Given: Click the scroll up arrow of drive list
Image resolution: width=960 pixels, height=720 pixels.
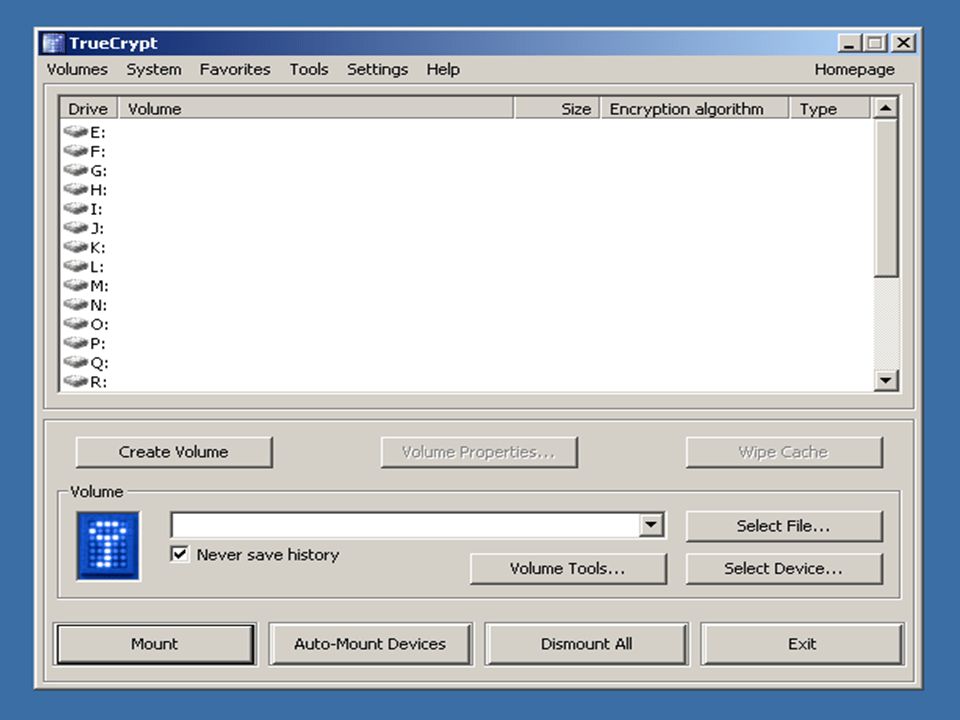Looking at the screenshot, I should click(886, 108).
